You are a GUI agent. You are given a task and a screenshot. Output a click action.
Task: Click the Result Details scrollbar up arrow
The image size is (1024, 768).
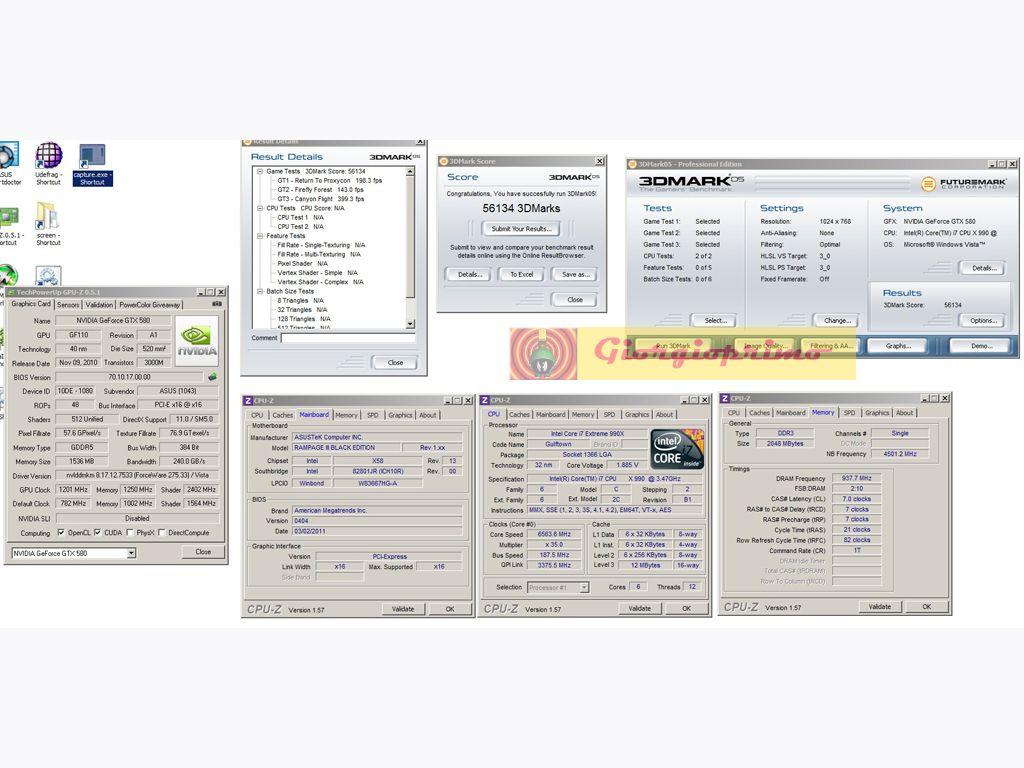coord(409,172)
